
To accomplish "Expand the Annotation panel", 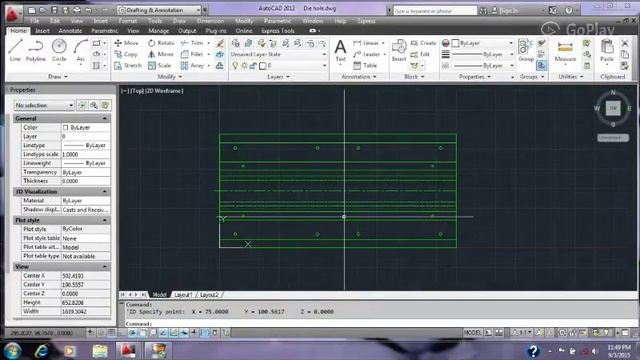I will 358,76.
